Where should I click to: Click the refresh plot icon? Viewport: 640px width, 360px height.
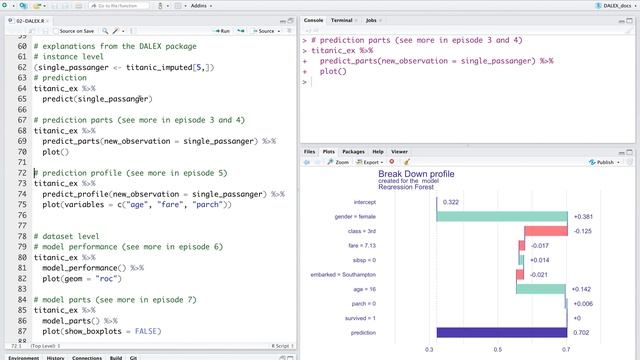click(x=629, y=162)
